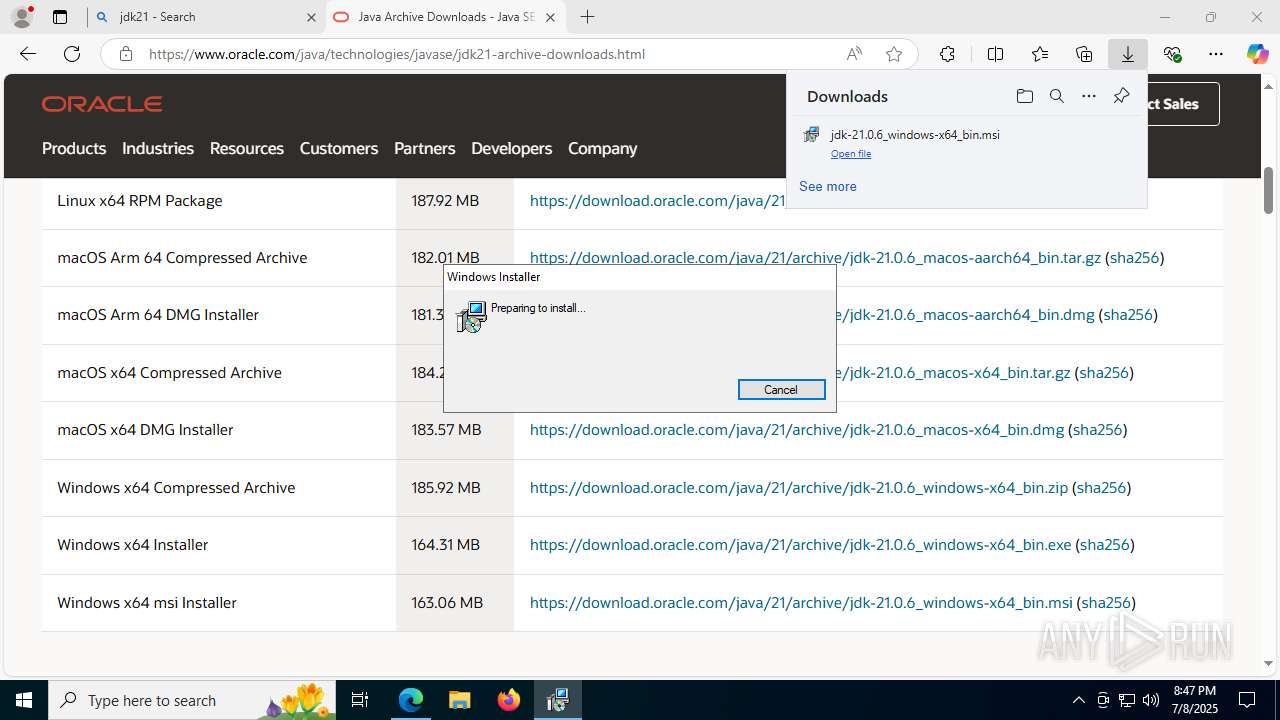The width and height of the screenshot is (1280, 720).
Task: Click the browser profile avatar icon
Action: (x=22, y=16)
